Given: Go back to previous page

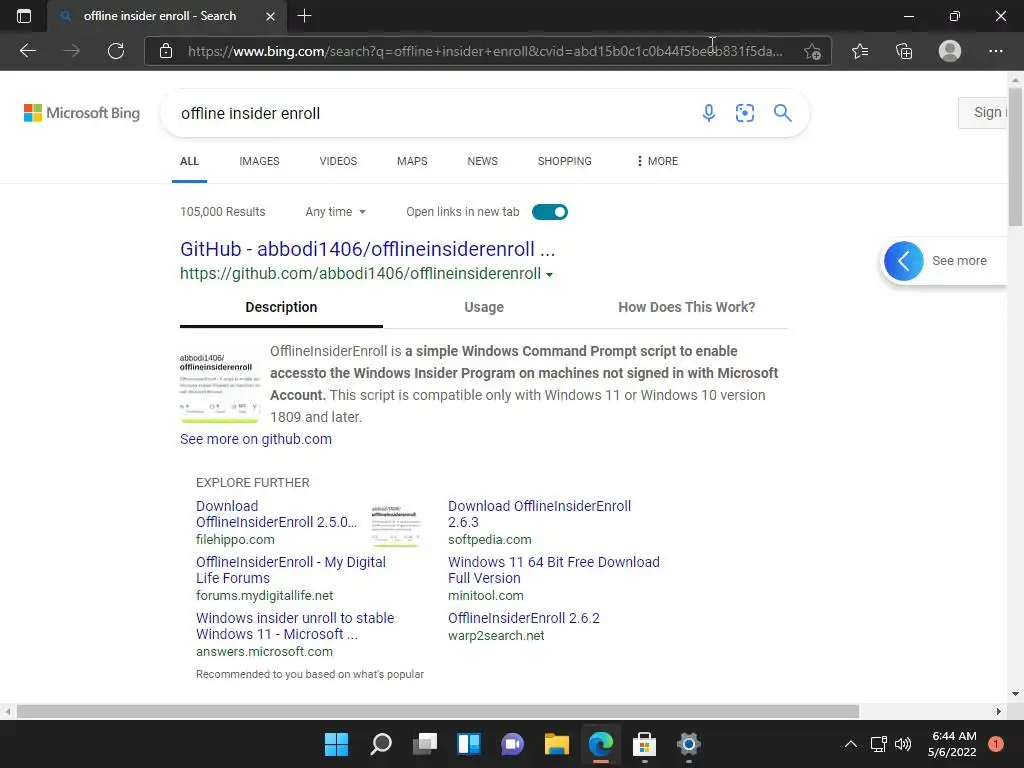Looking at the screenshot, I should point(28,51).
